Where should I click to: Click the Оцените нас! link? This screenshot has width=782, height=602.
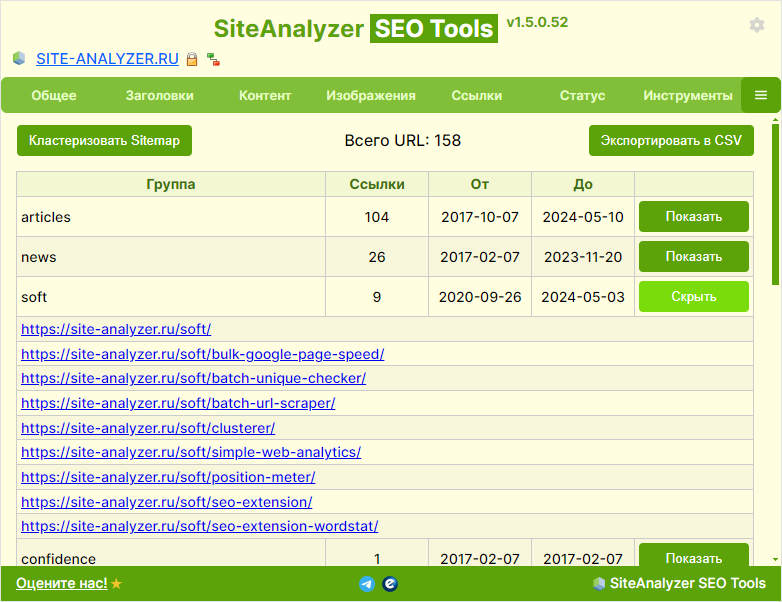(61, 583)
